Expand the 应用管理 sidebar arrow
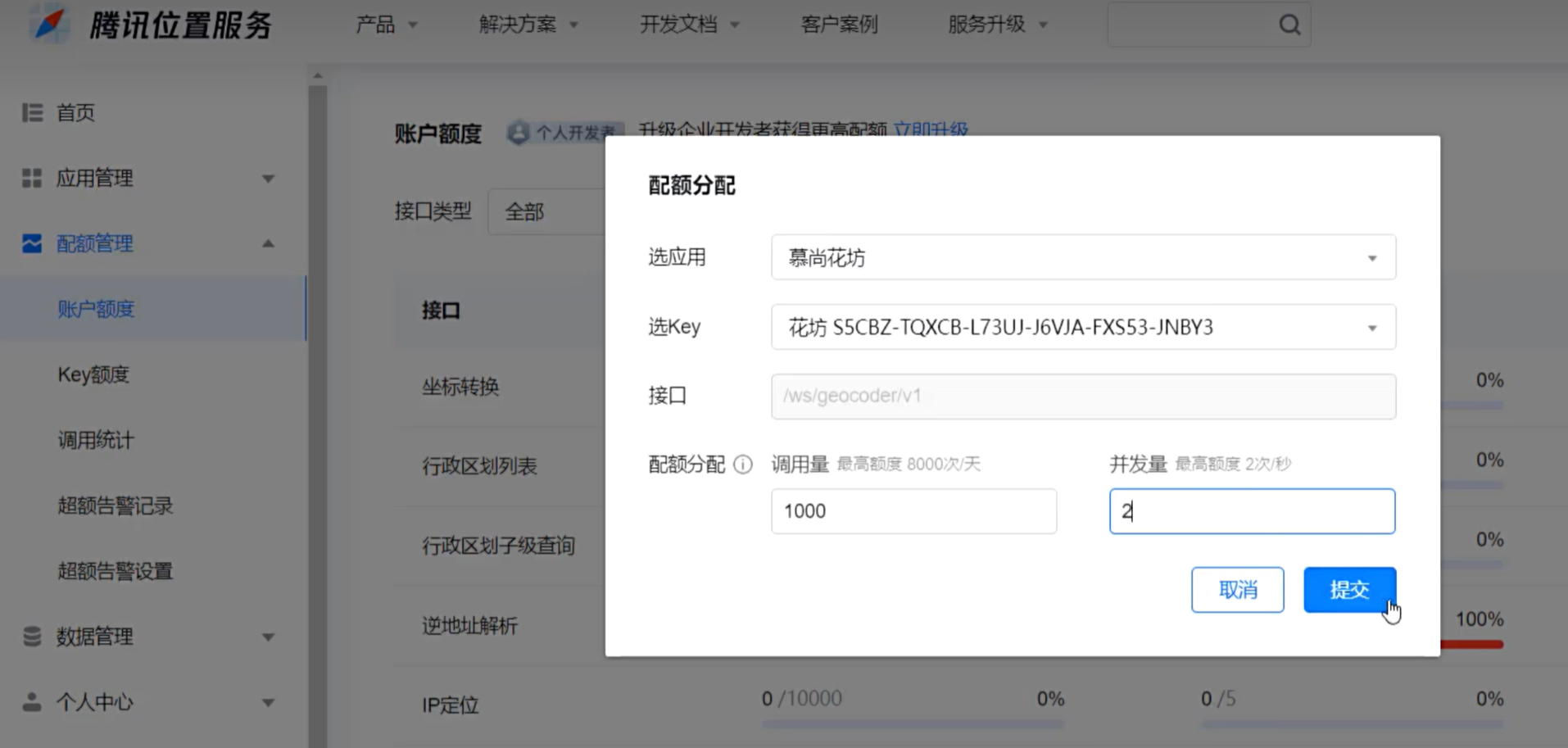Image resolution: width=1568 pixels, height=748 pixels. pos(268,179)
